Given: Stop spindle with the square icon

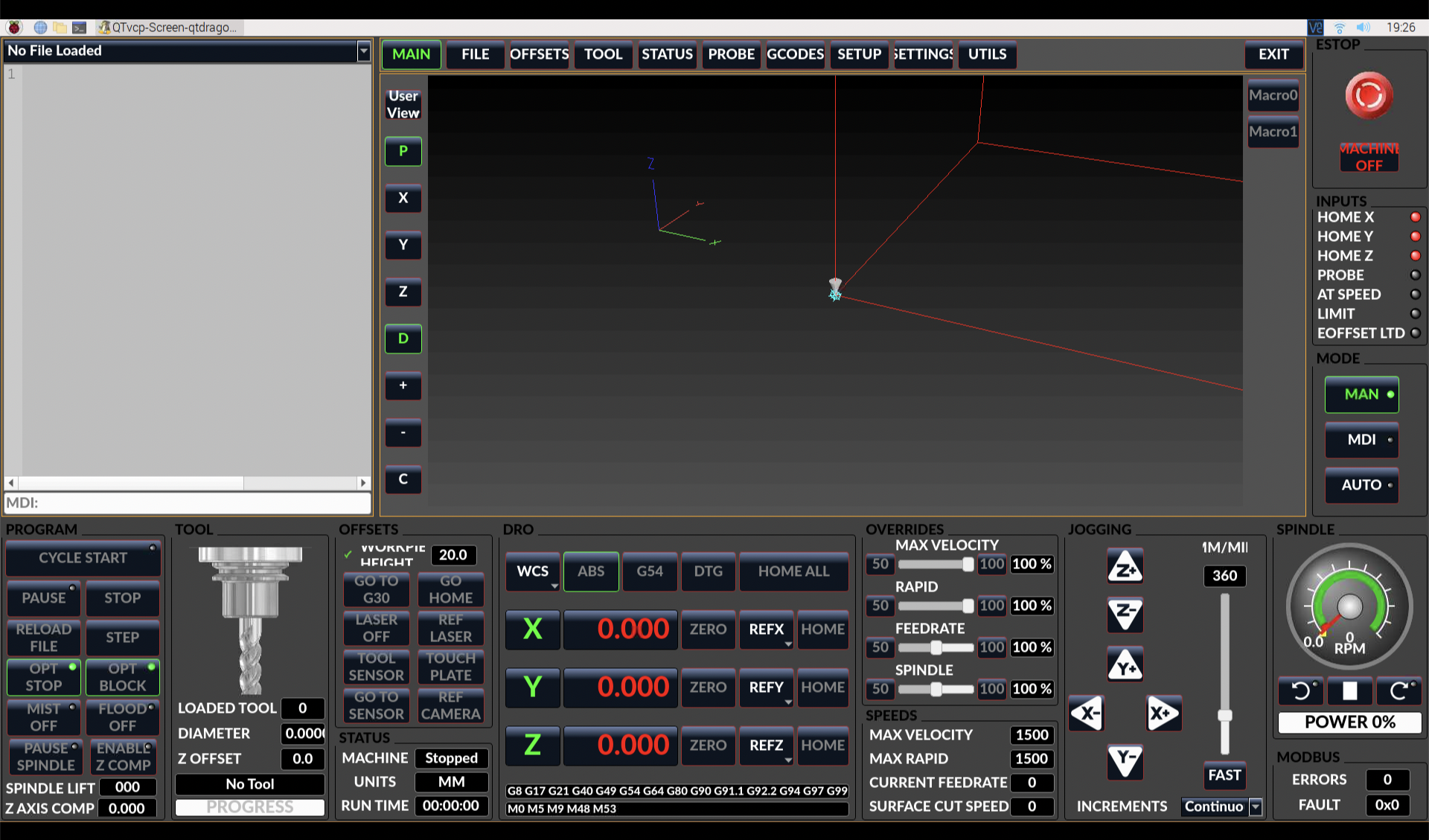Looking at the screenshot, I should [x=1349, y=691].
